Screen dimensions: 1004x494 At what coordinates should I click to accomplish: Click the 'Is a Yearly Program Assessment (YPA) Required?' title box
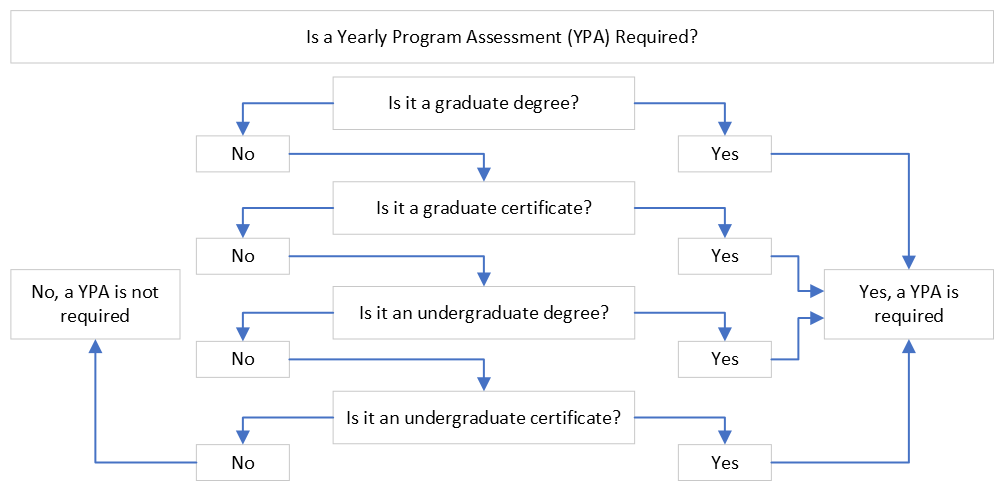point(501,39)
